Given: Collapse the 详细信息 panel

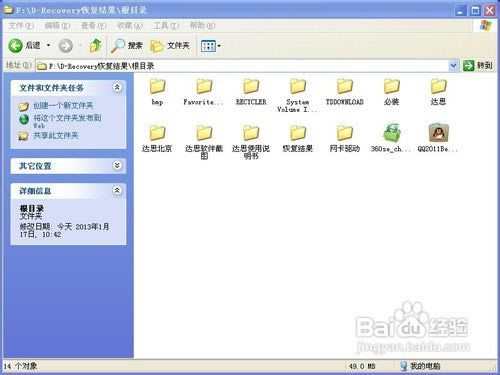Looking at the screenshot, I should point(117,190).
